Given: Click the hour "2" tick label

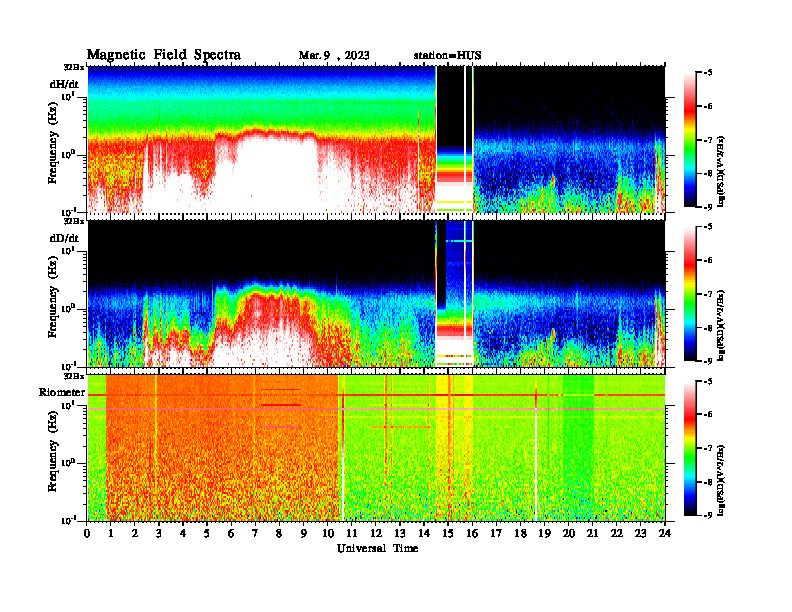Looking at the screenshot, I should click(x=135, y=533).
